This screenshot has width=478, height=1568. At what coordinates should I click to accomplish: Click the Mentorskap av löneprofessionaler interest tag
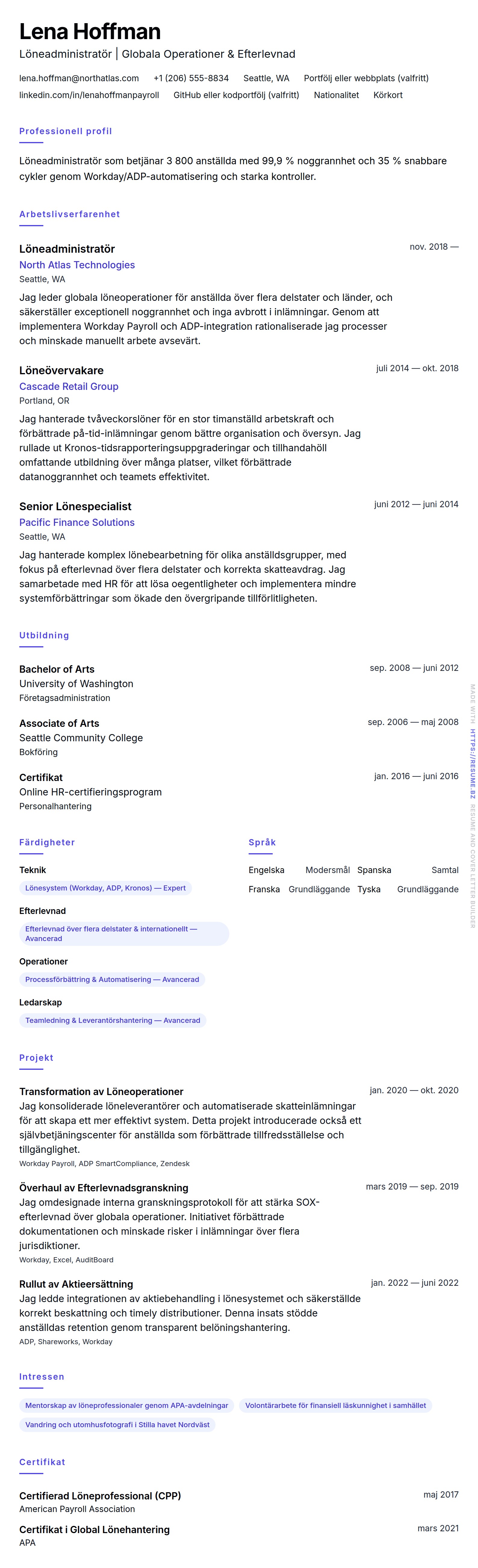(126, 1406)
